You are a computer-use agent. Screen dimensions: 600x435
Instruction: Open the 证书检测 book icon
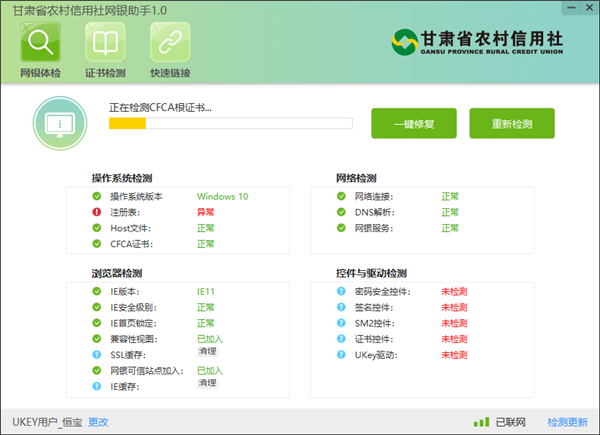105,42
